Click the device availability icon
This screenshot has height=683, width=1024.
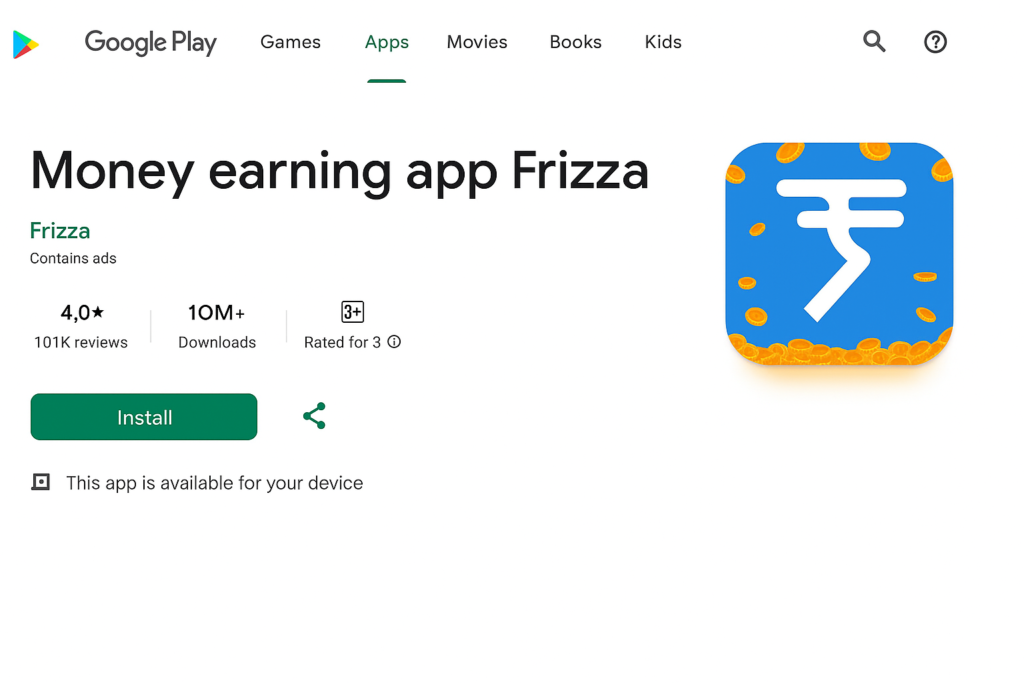[40, 482]
